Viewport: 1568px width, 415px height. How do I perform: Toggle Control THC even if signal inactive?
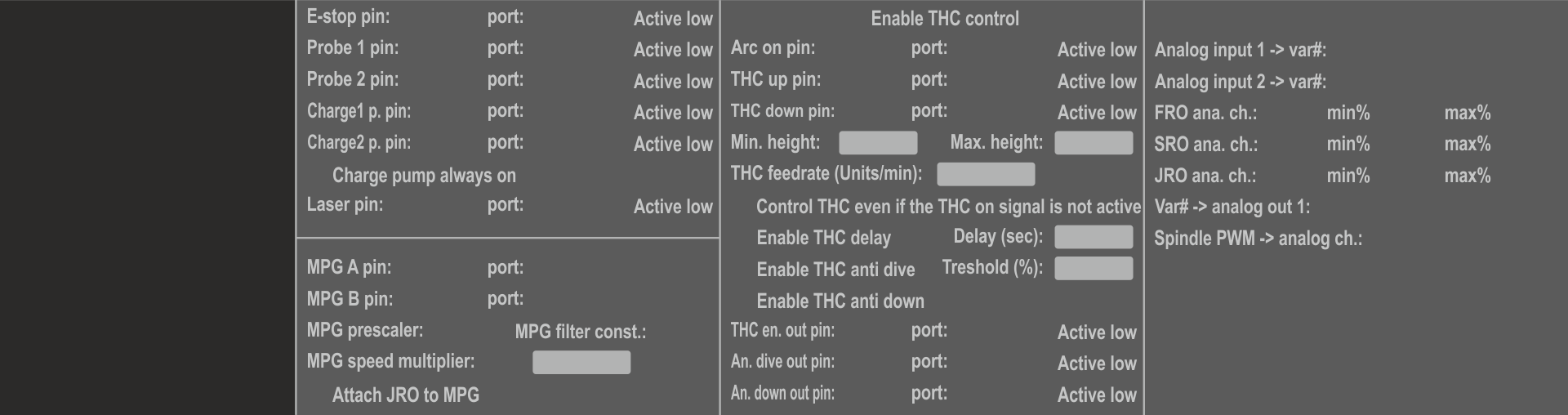tap(947, 207)
